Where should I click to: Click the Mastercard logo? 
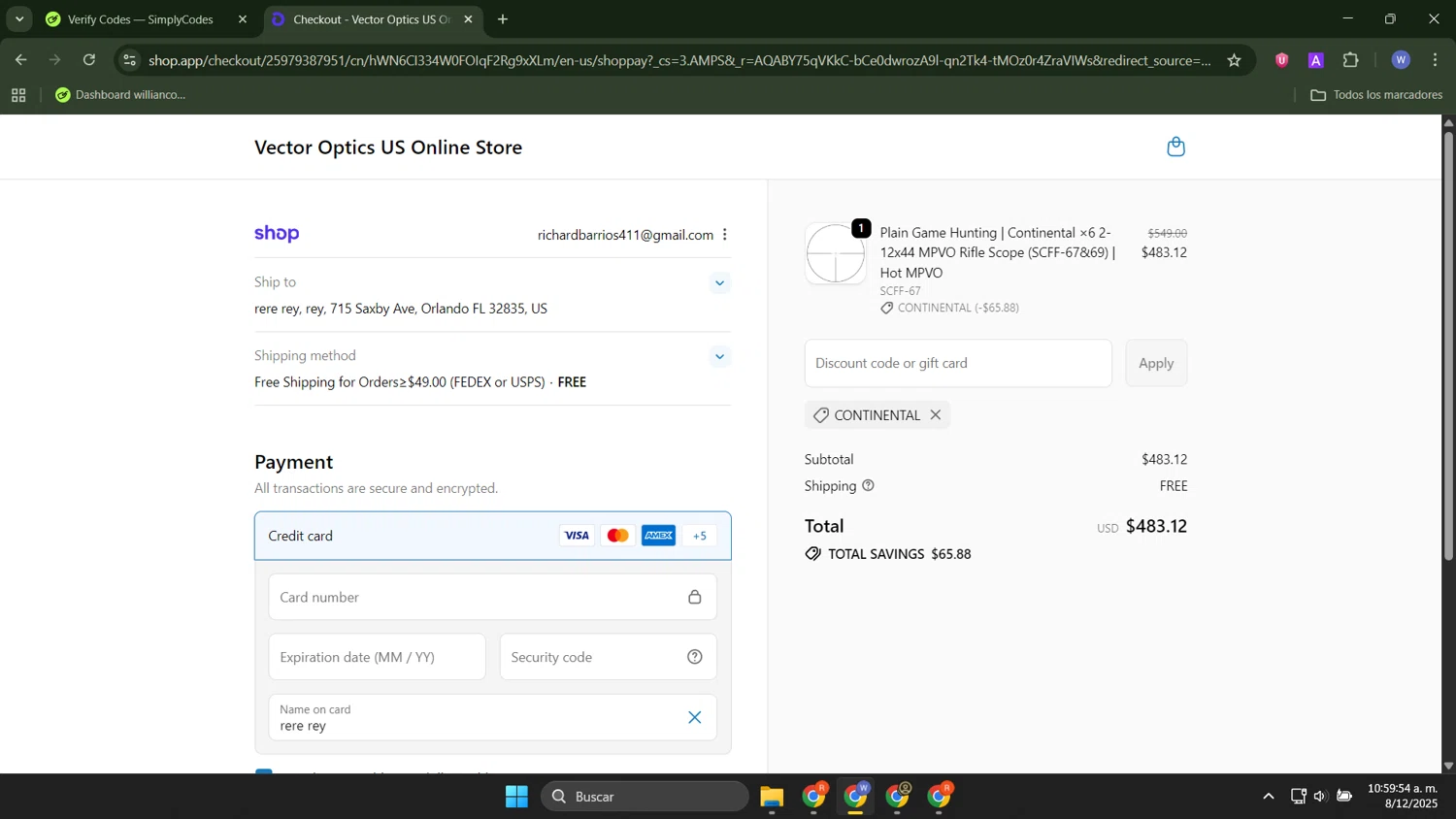(617, 536)
